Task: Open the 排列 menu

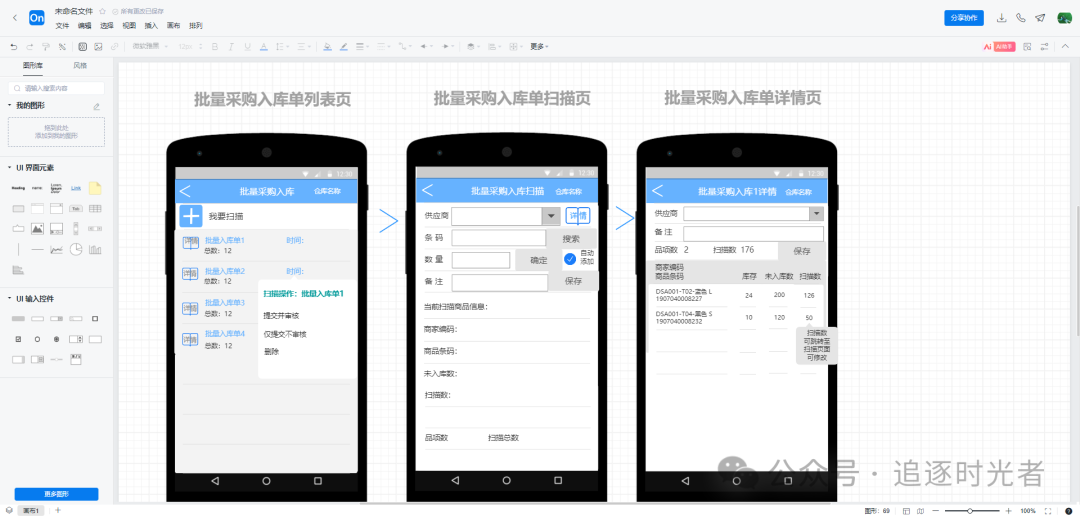Action: point(196,25)
